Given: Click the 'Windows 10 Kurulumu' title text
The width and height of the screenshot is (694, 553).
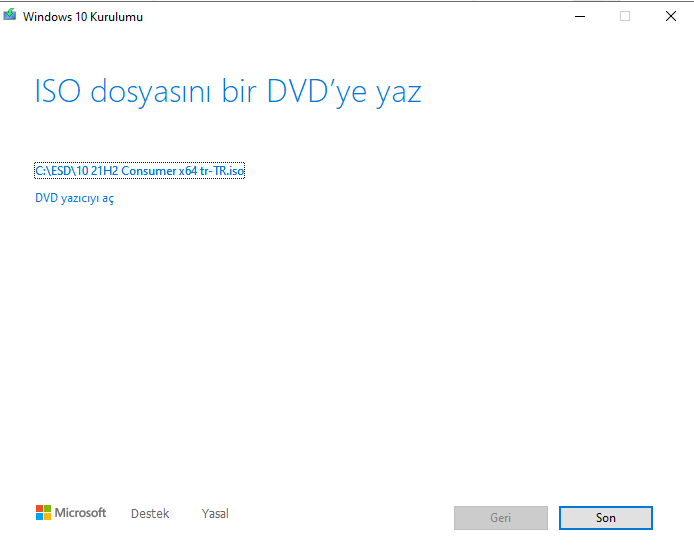Looking at the screenshot, I should (83, 17).
